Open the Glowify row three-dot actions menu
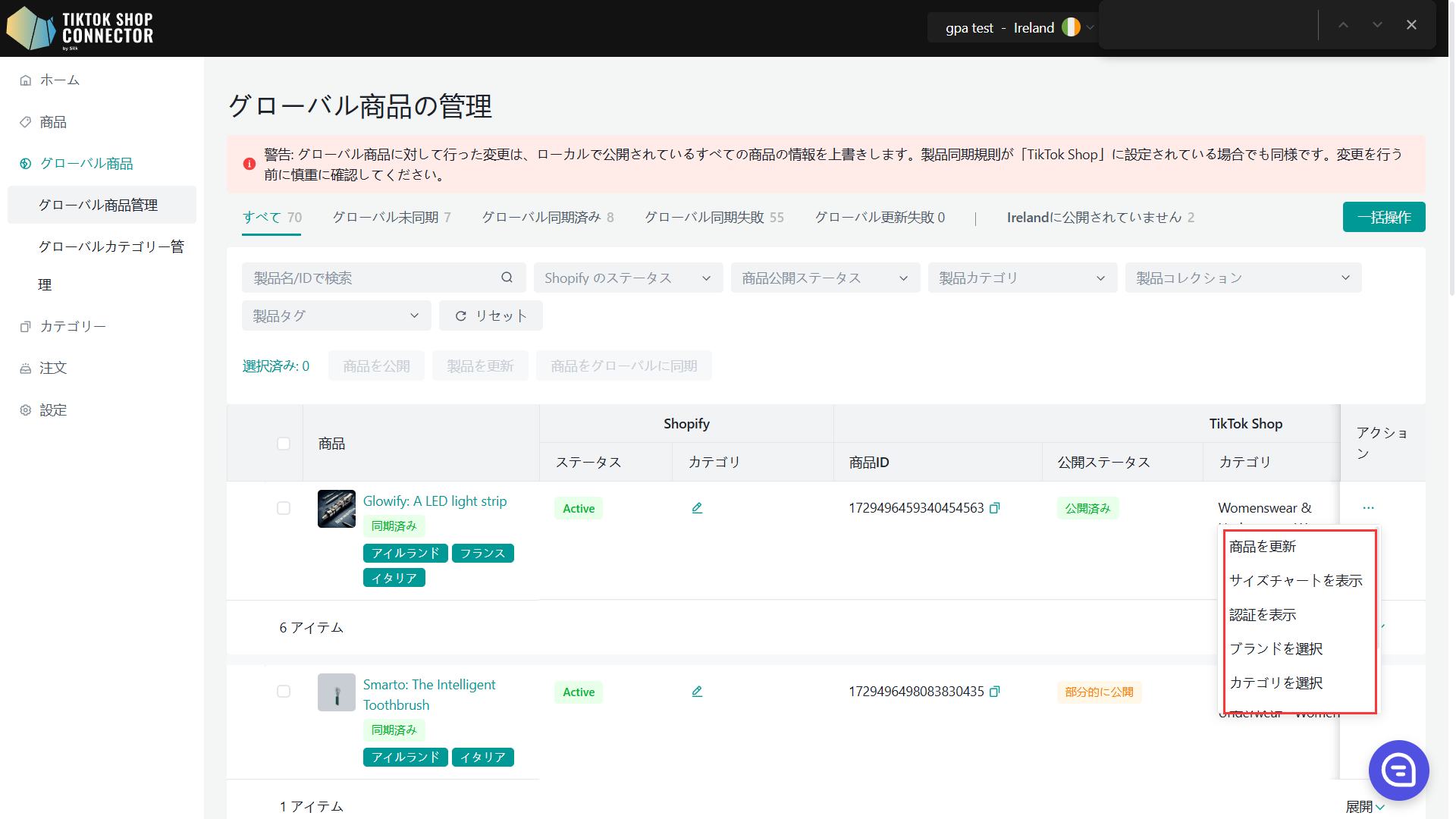1456x819 pixels. point(1368,508)
